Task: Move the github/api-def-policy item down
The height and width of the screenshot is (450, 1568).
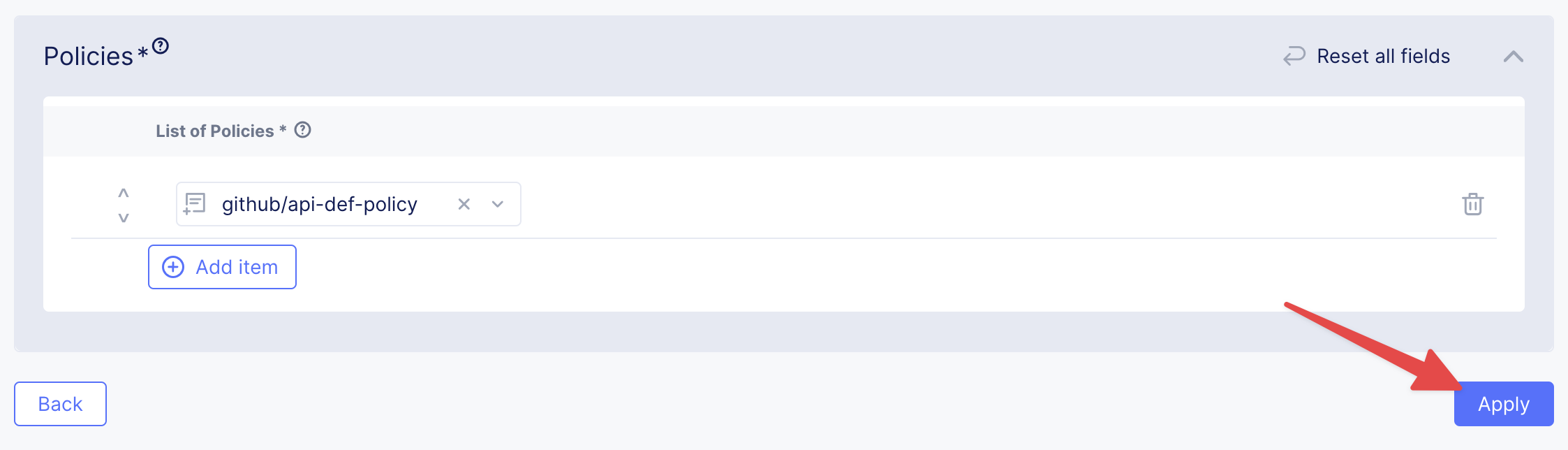Action: click(124, 217)
